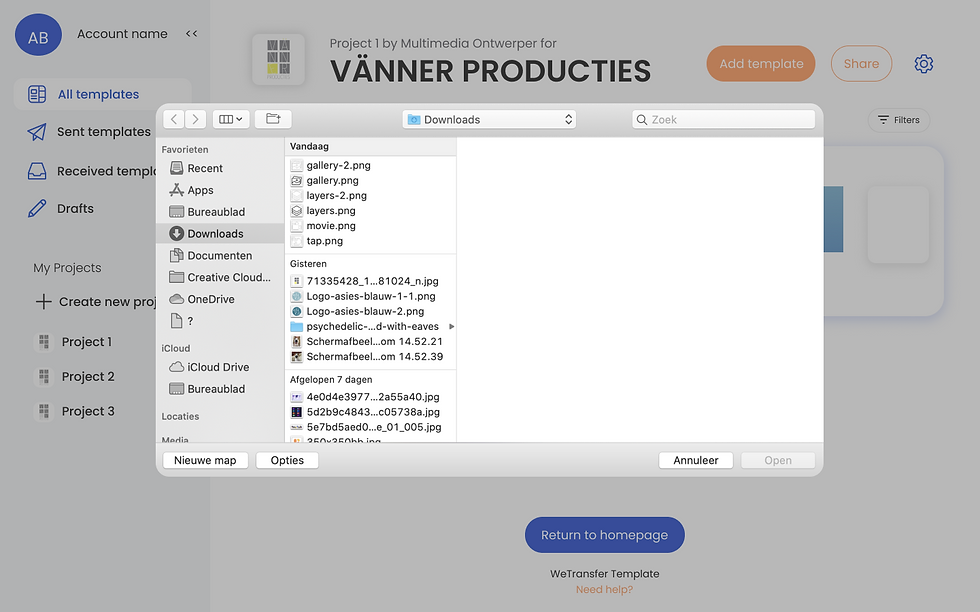Open All templates in sidebar
The width and height of the screenshot is (980, 612).
[x=102, y=94]
